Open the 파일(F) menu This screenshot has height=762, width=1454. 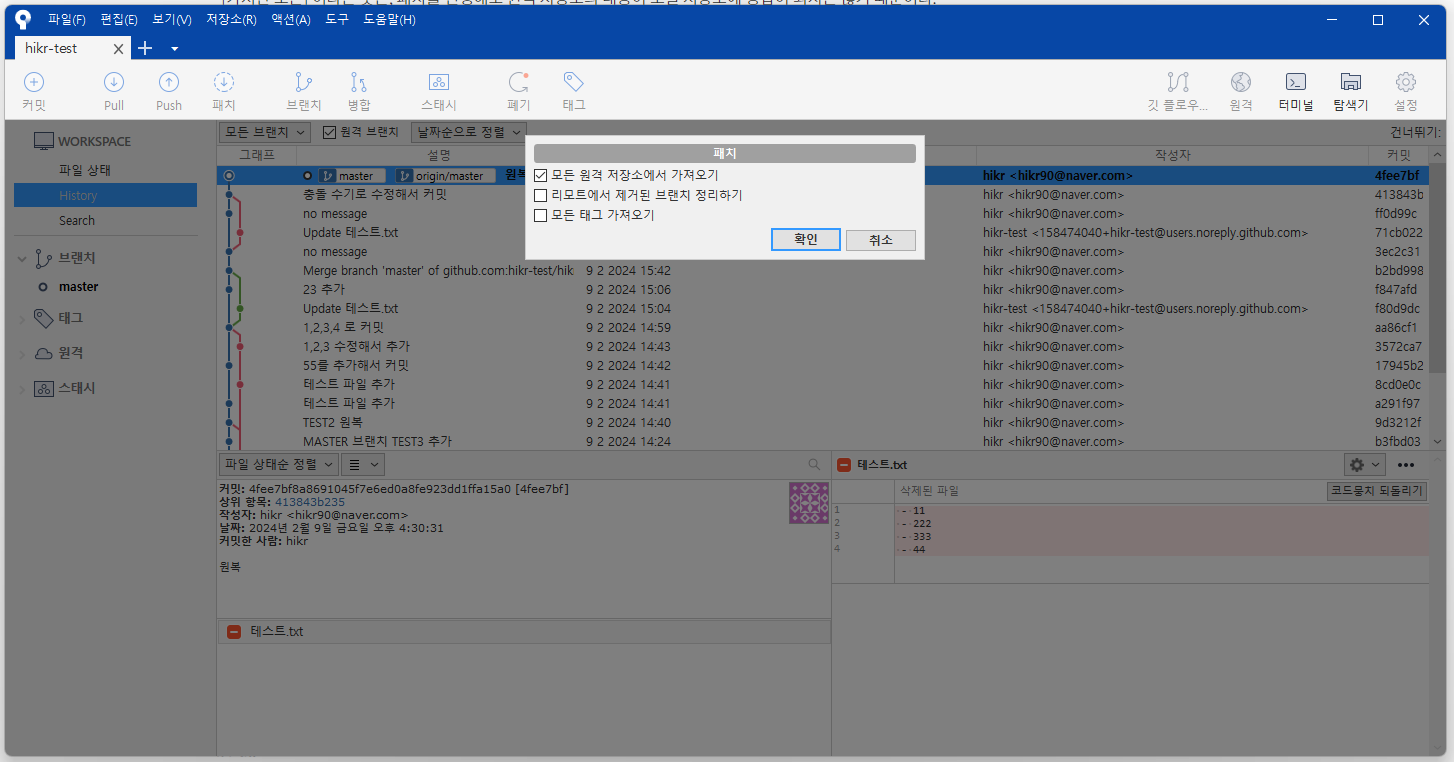pyautogui.click(x=67, y=19)
